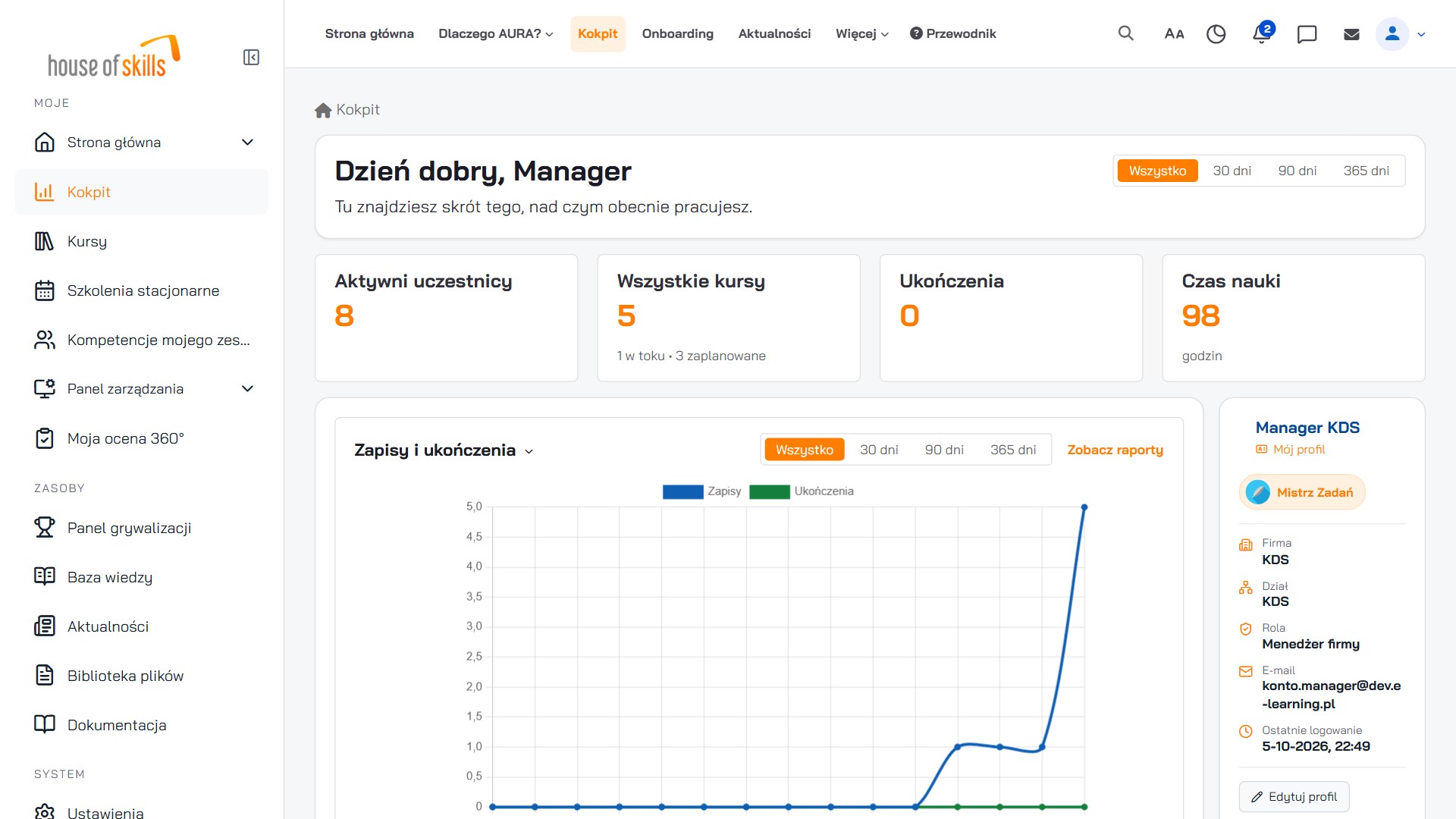Open Dokumentacja in the sidebar
Image resolution: width=1456 pixels, height=819 pixels.
coord(142,725)
